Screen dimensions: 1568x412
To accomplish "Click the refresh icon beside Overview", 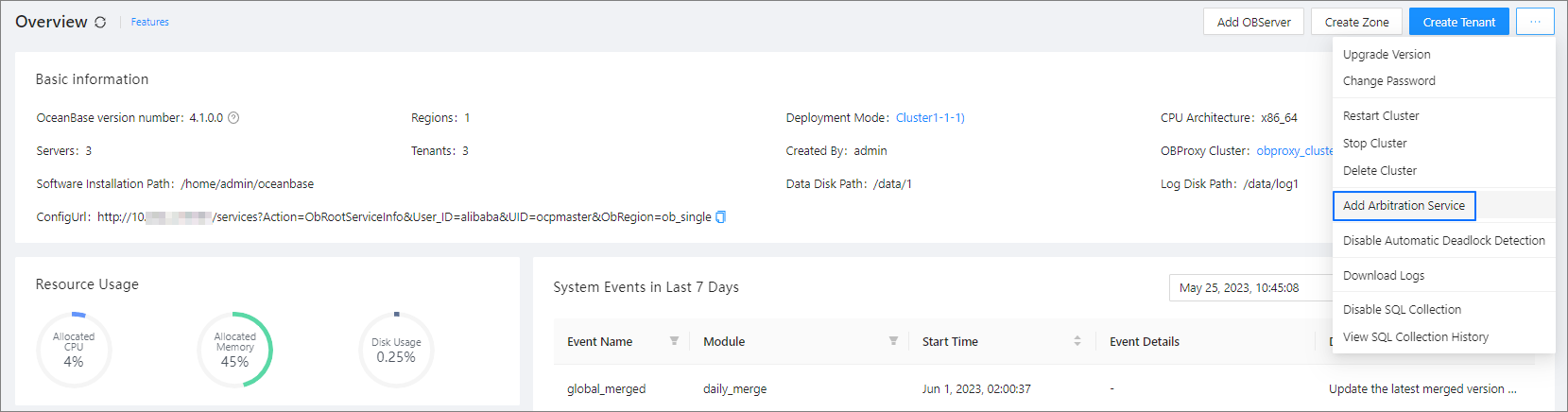I will [x=100, y=22].
